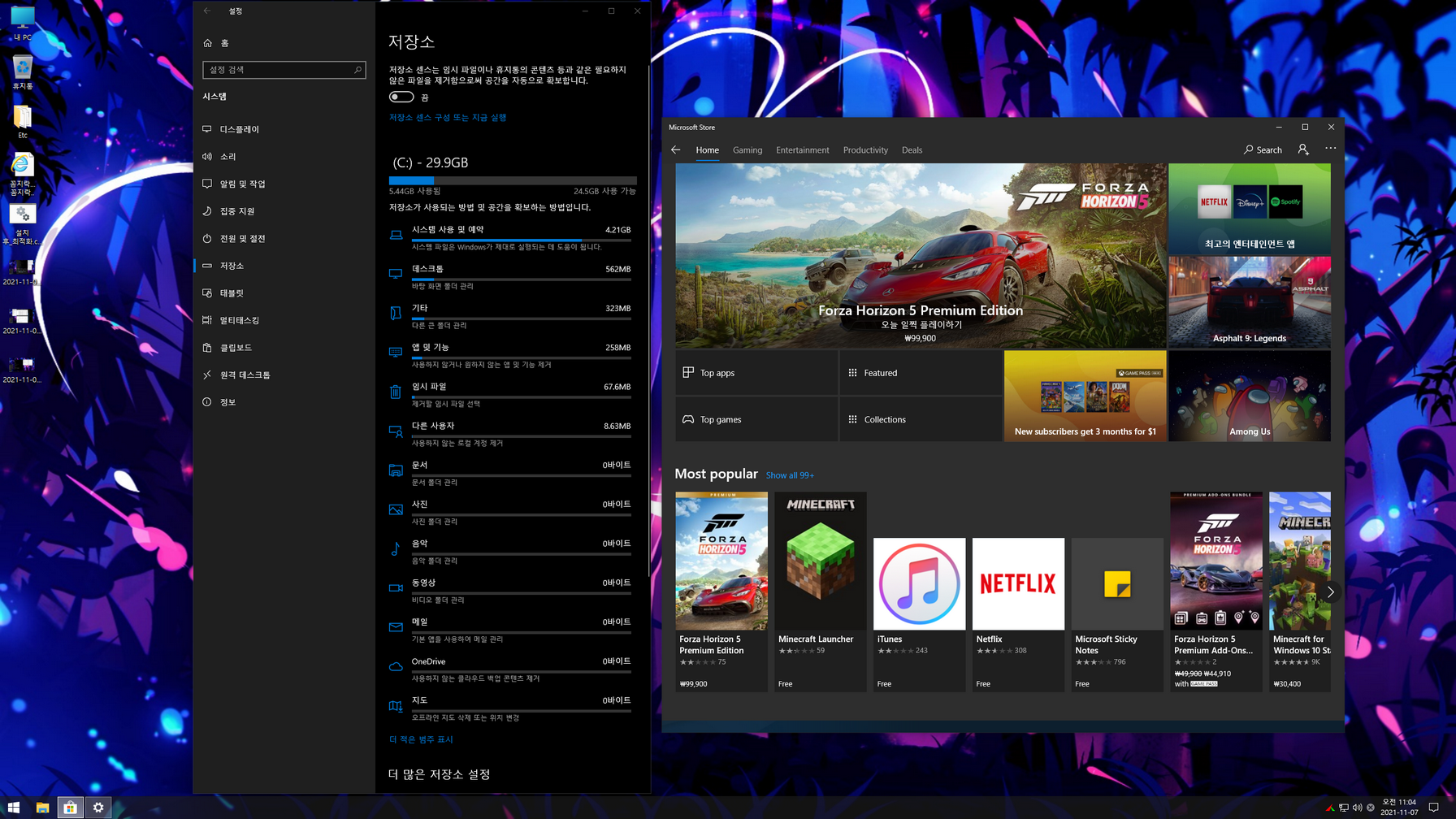Switch to the Entertainment tab in Store
This screenshot has width=1456, height=819.
pyautogui.click(x=803, y=150)
